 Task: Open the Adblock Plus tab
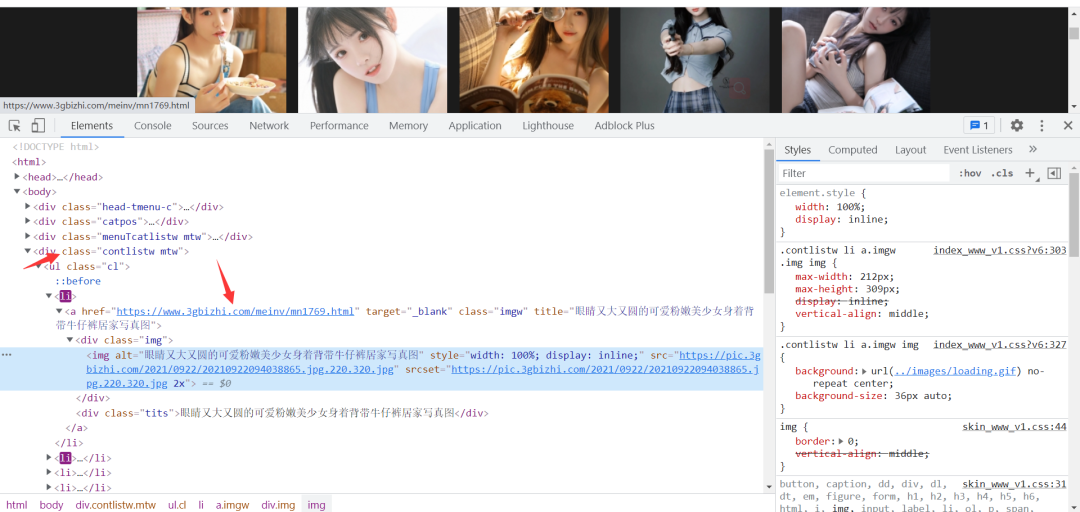pyautogui.click(x=625, y=125)
